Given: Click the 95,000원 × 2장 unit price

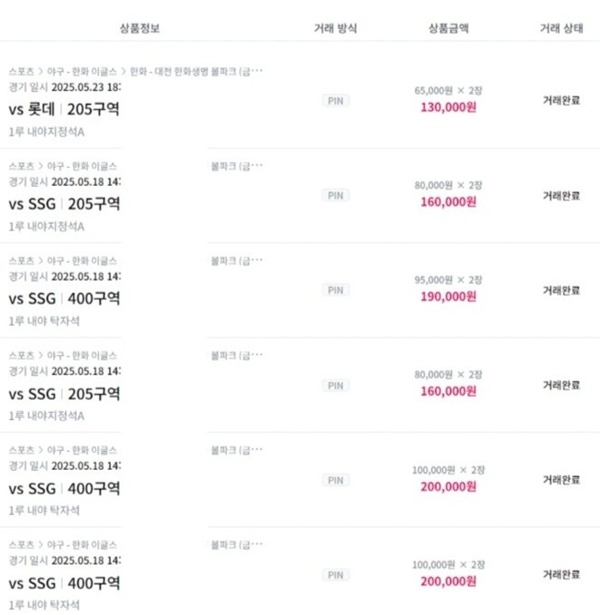Looking at the screenshot, I should coord(448,280).
